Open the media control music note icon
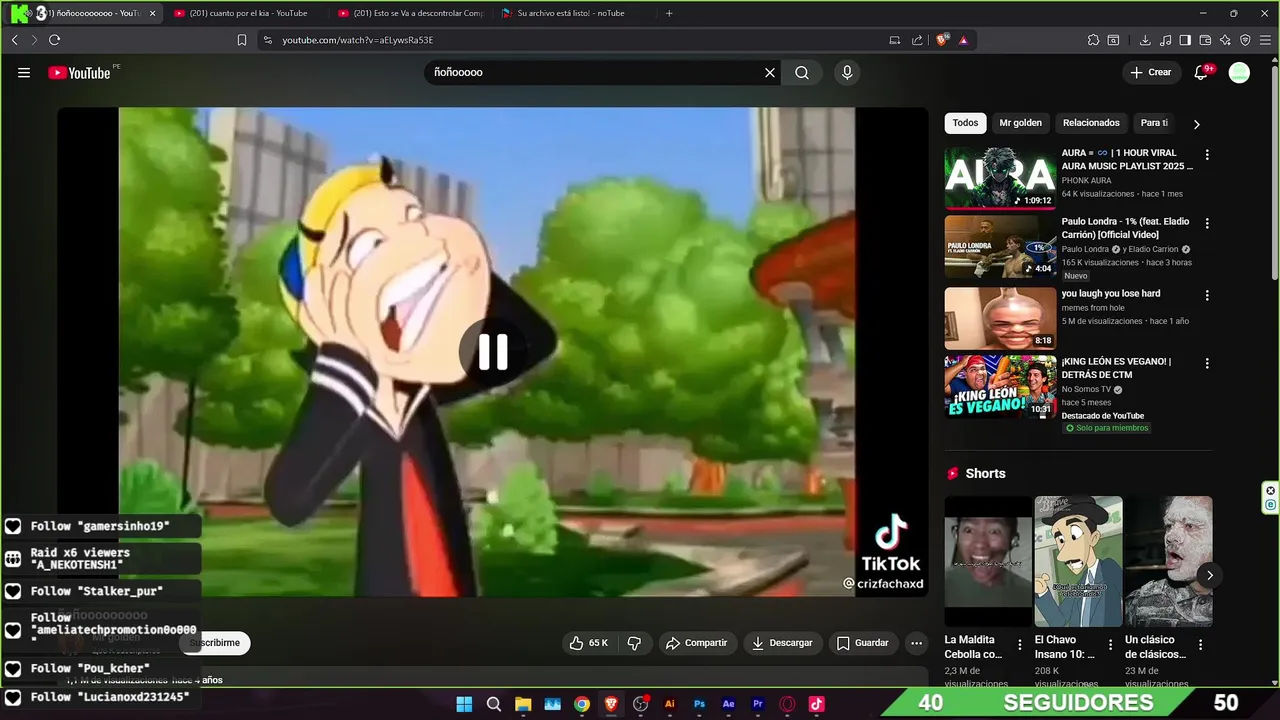 tap(1165, 40)
